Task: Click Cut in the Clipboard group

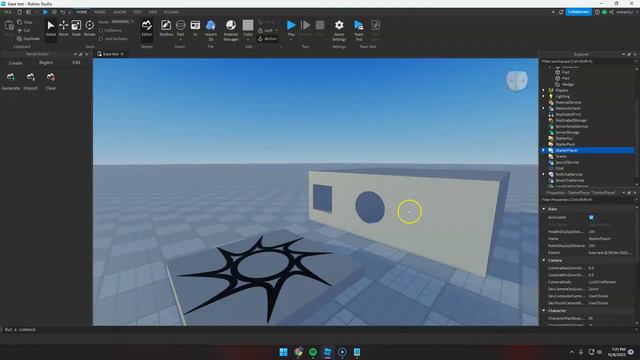Action: (x=24, y=31)
